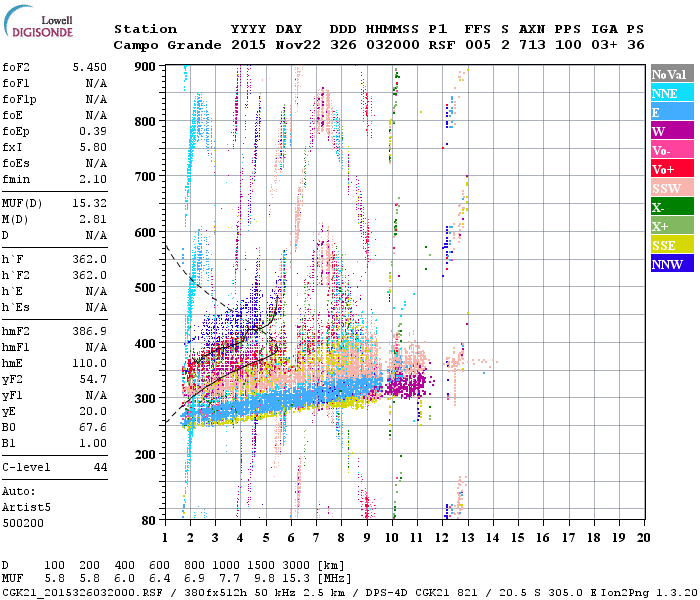Click the time value 032000
The width and height of the screenshot is (700, 600).
(x=393, y=45)
